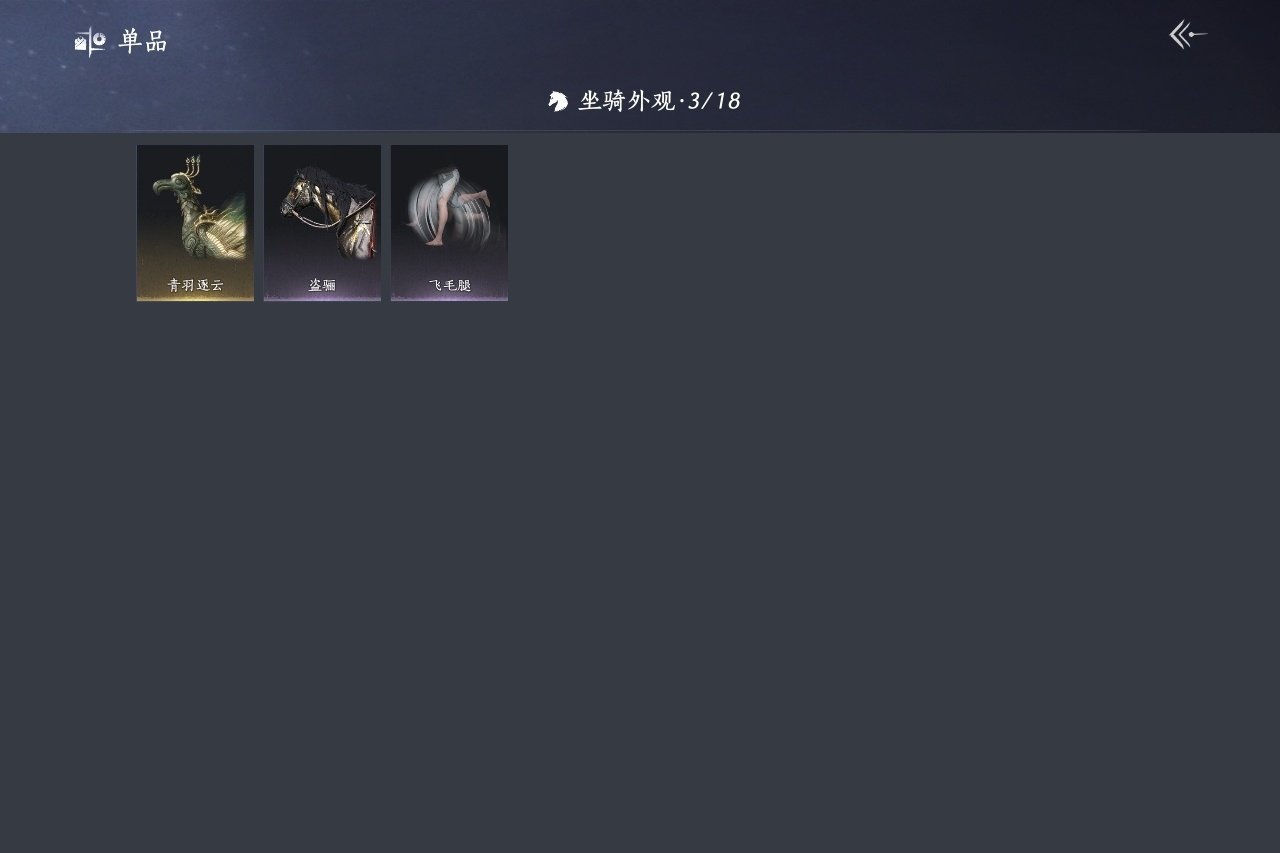Click the bare foot on 飞毛腿 card

(x=432, y=241)
